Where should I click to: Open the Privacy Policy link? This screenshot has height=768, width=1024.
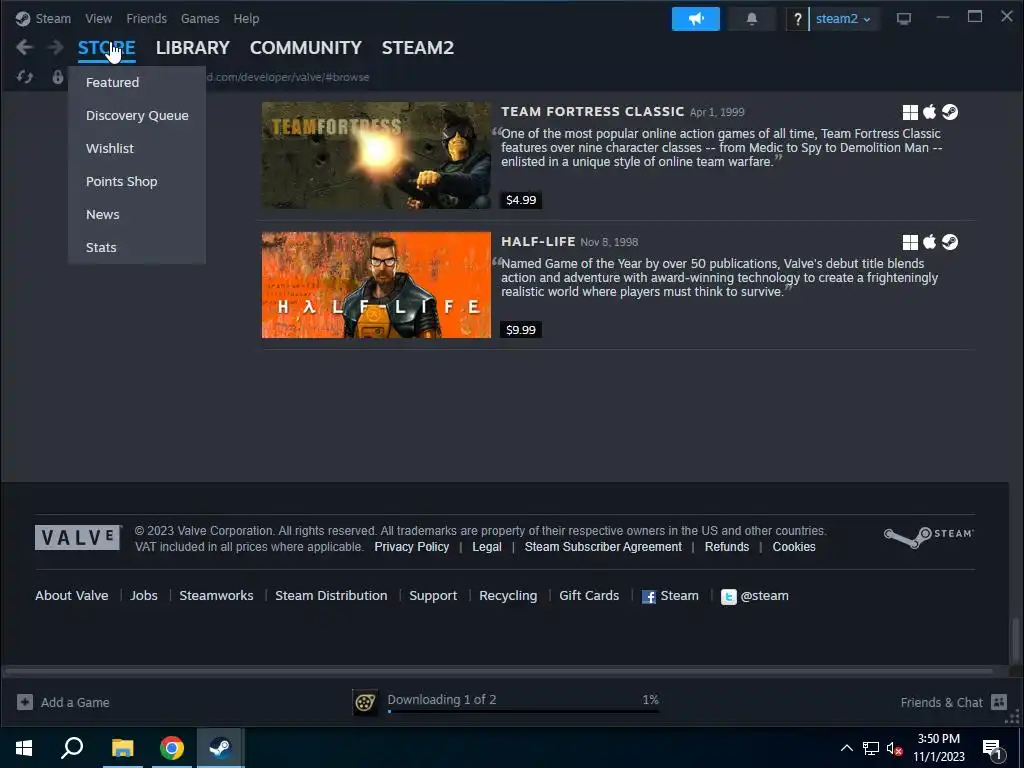[411, 547]
